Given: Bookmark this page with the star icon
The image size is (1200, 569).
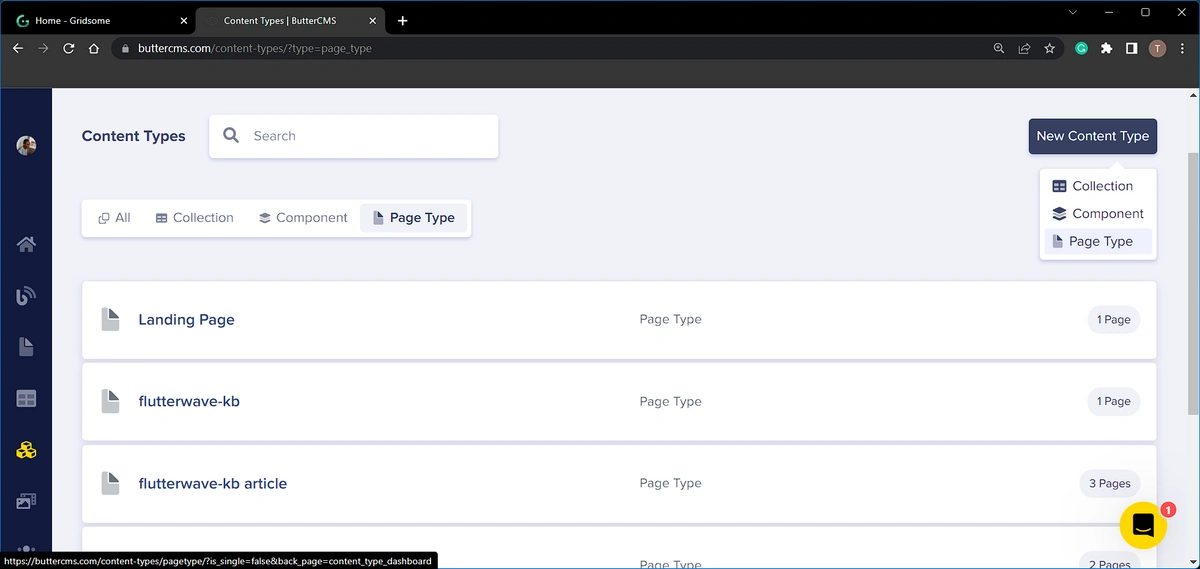Looking at the screenshot, I should point(1050,48).
